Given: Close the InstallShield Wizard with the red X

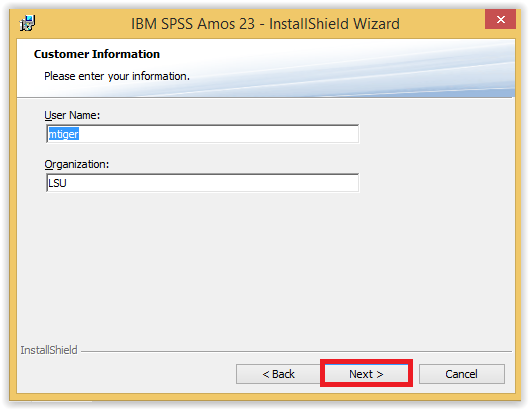Looking at the screenshot, I should (x=500, y=19).
